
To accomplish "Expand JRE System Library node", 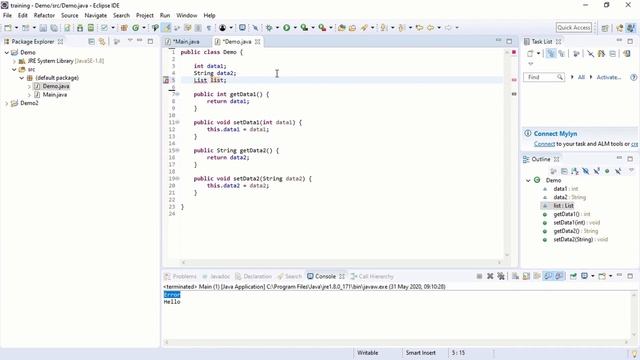I will click(x=14, y=61).
